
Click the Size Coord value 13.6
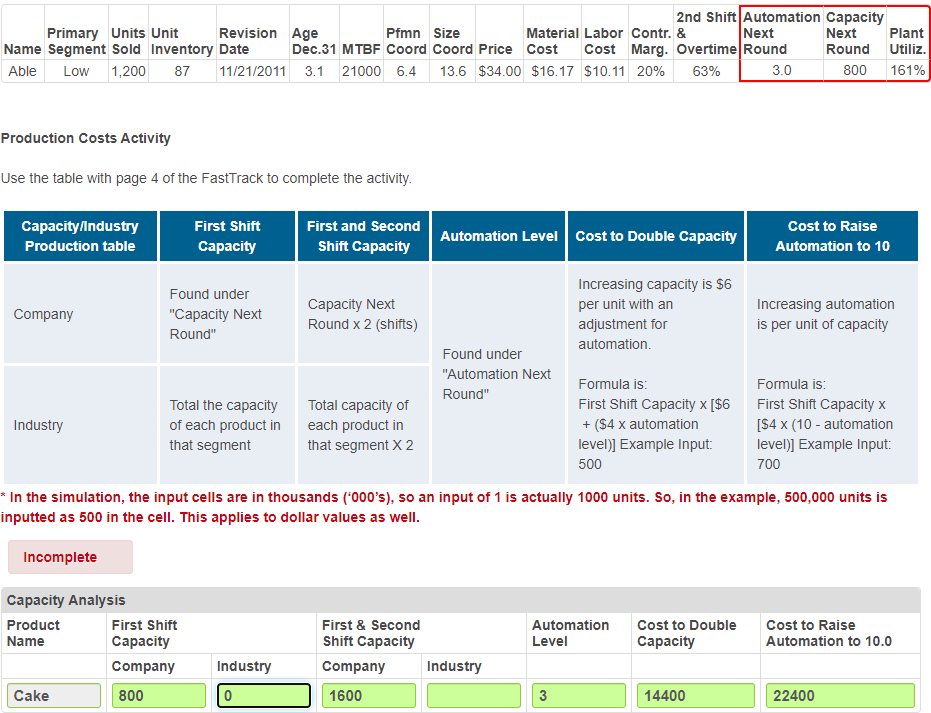[x=453, y=71]
